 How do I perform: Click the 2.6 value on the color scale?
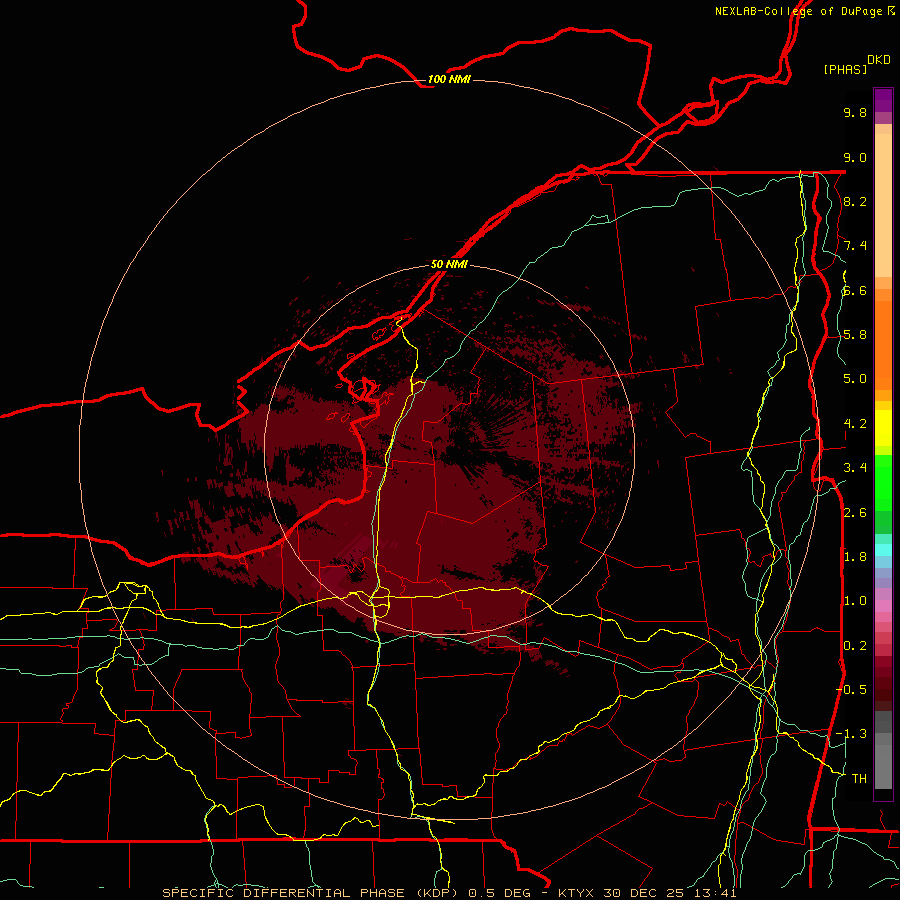[855, 513]
